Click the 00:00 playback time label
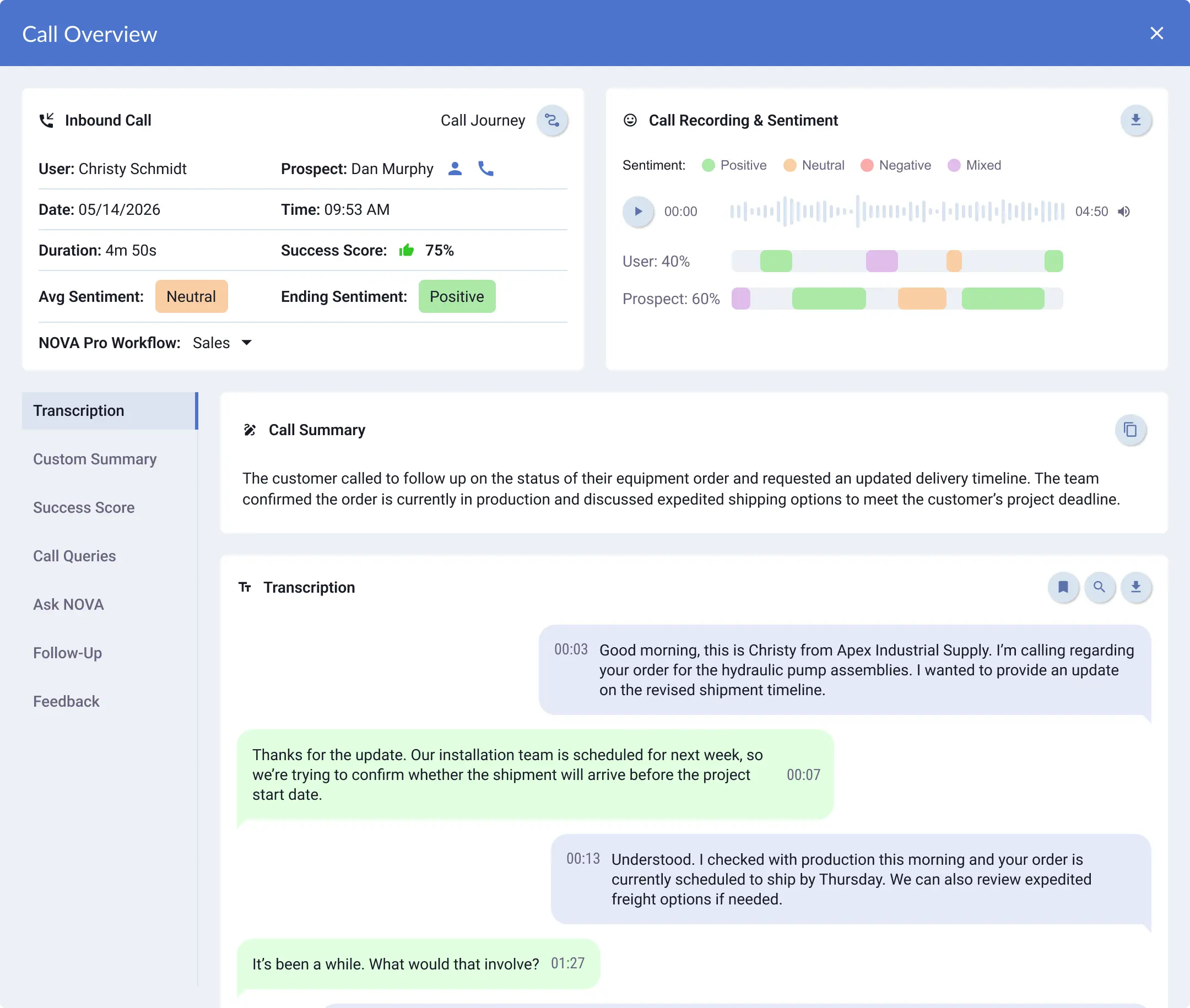The image size is (1190, 1008). pyautogui.click(x=680, y=212)
